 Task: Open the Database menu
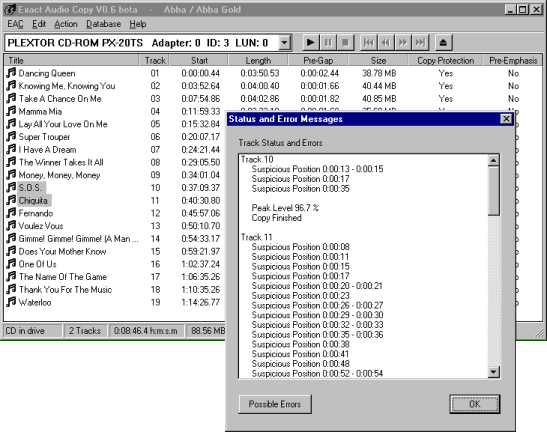[104, 24]
